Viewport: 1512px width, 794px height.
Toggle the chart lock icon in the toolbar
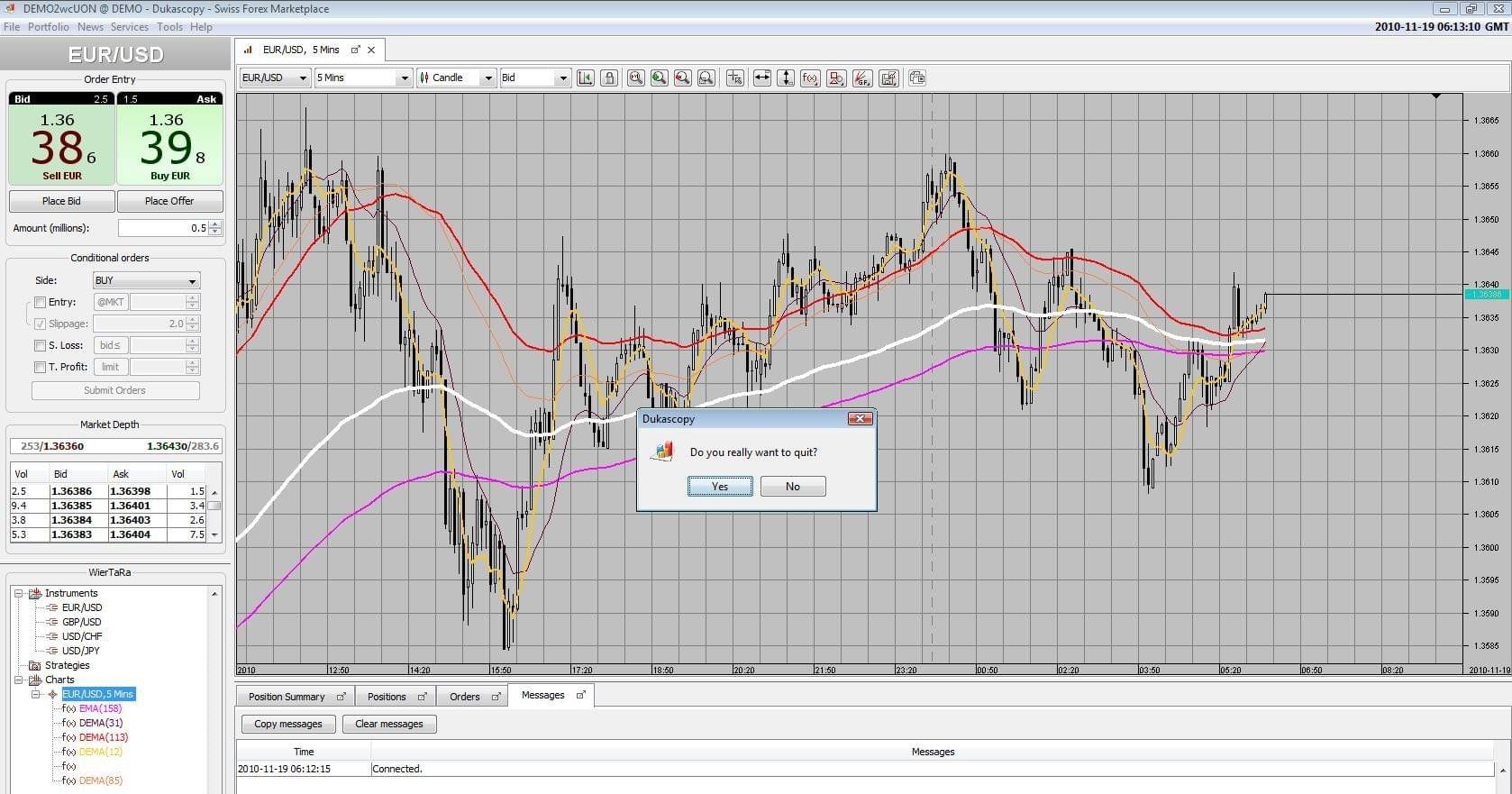pyautogui.click(x=609, y=78)
